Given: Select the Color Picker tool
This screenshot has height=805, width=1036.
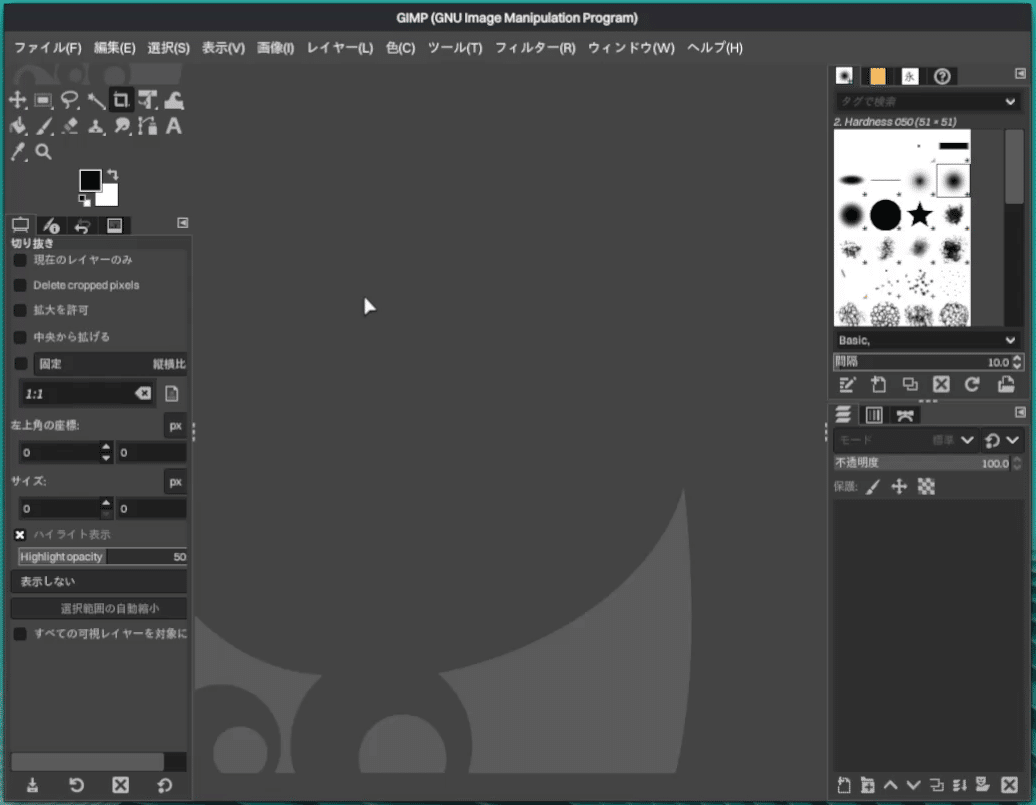Looking at the screenshot, I should pos(18,152).
